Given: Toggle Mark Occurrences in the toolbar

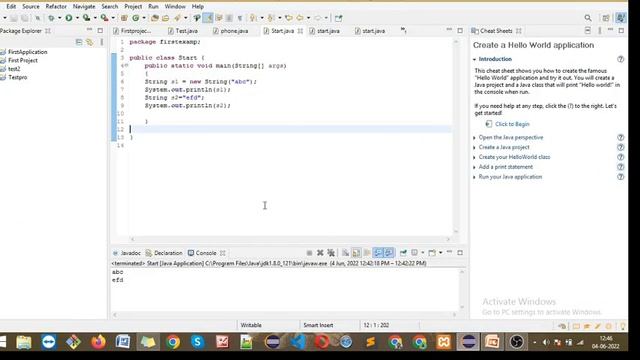Looking at the screenshot, I should (208, 18).
